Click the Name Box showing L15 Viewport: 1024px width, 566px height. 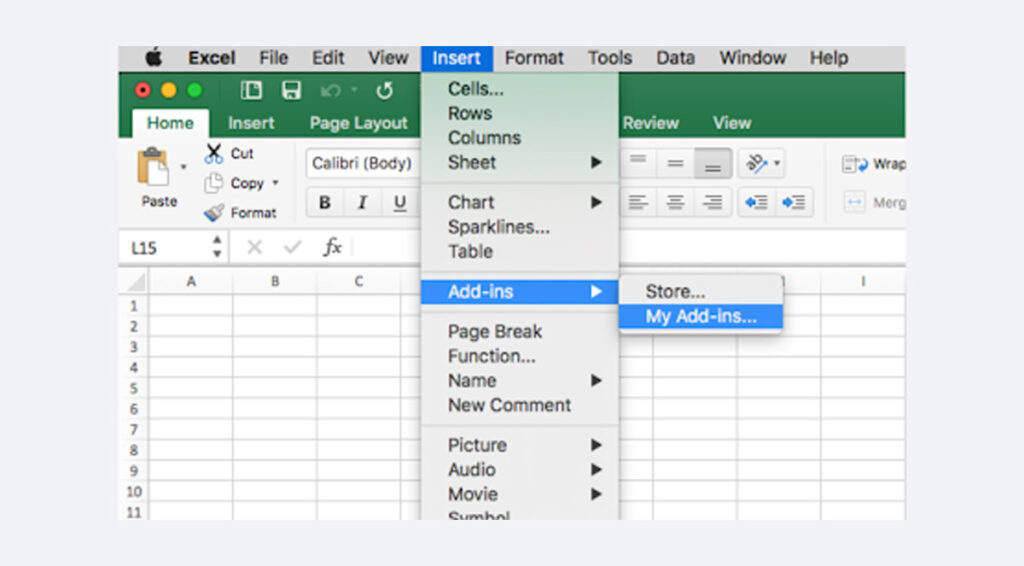tap(167, 248)
